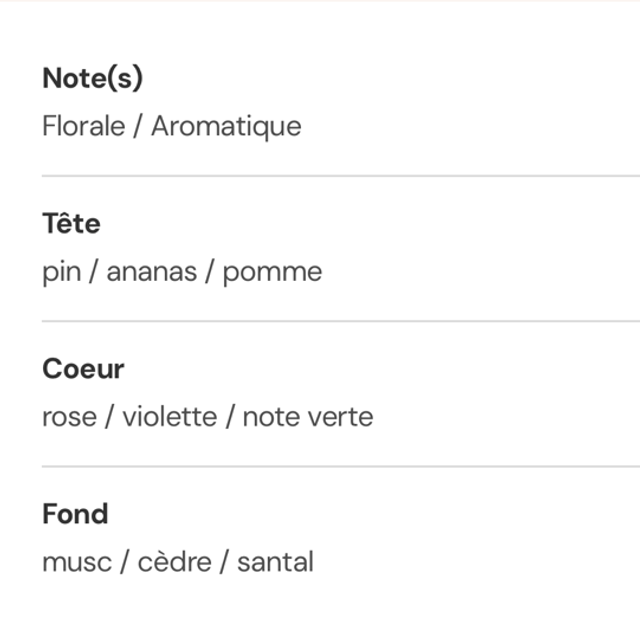Click the Coeur section heading
The image size is (640, 640).
tap(83, 369)
